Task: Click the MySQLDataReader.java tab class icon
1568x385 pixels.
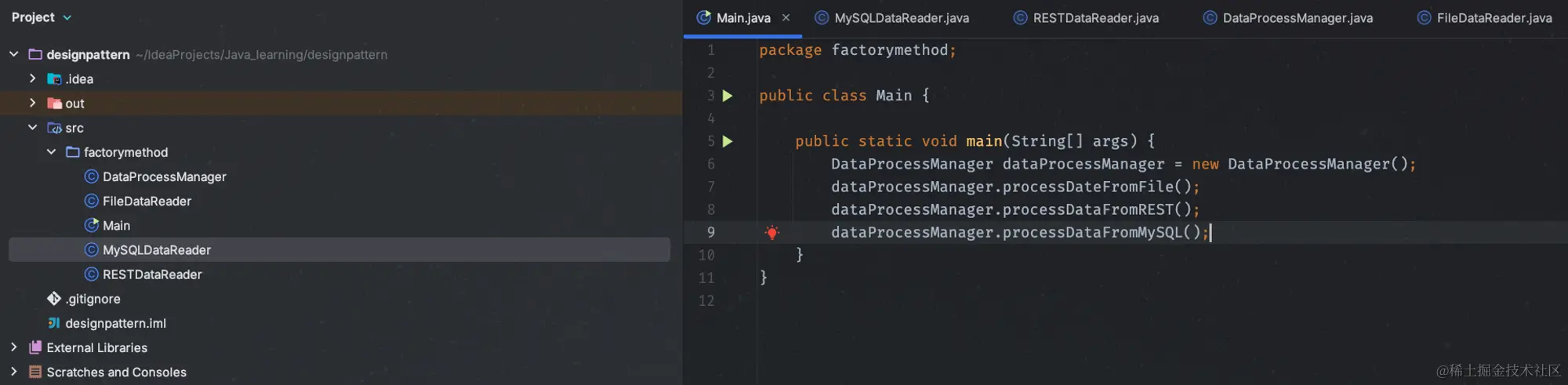Action: (x=822, y=17)
